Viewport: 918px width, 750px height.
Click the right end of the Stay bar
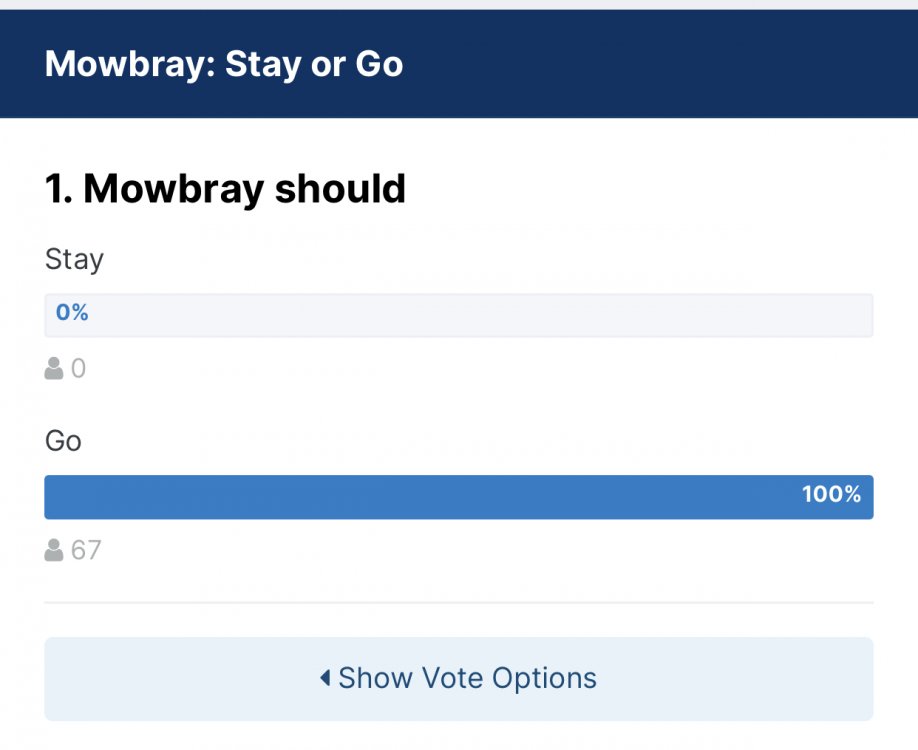tap(860, 315)
